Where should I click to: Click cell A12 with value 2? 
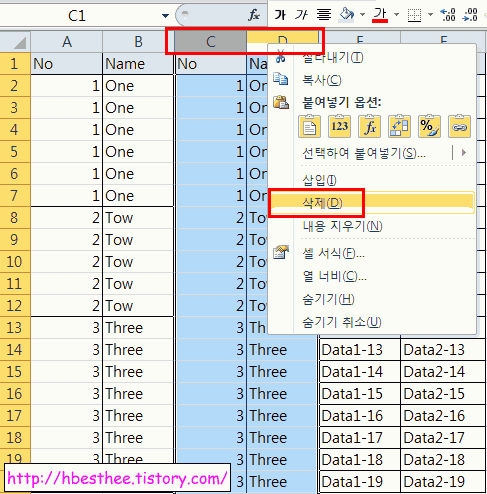point(66,306)
